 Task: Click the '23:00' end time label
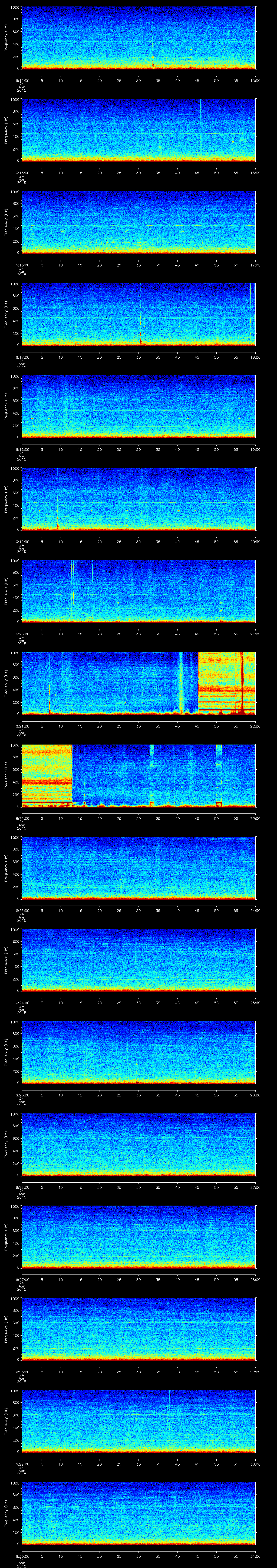pos(255,818)
